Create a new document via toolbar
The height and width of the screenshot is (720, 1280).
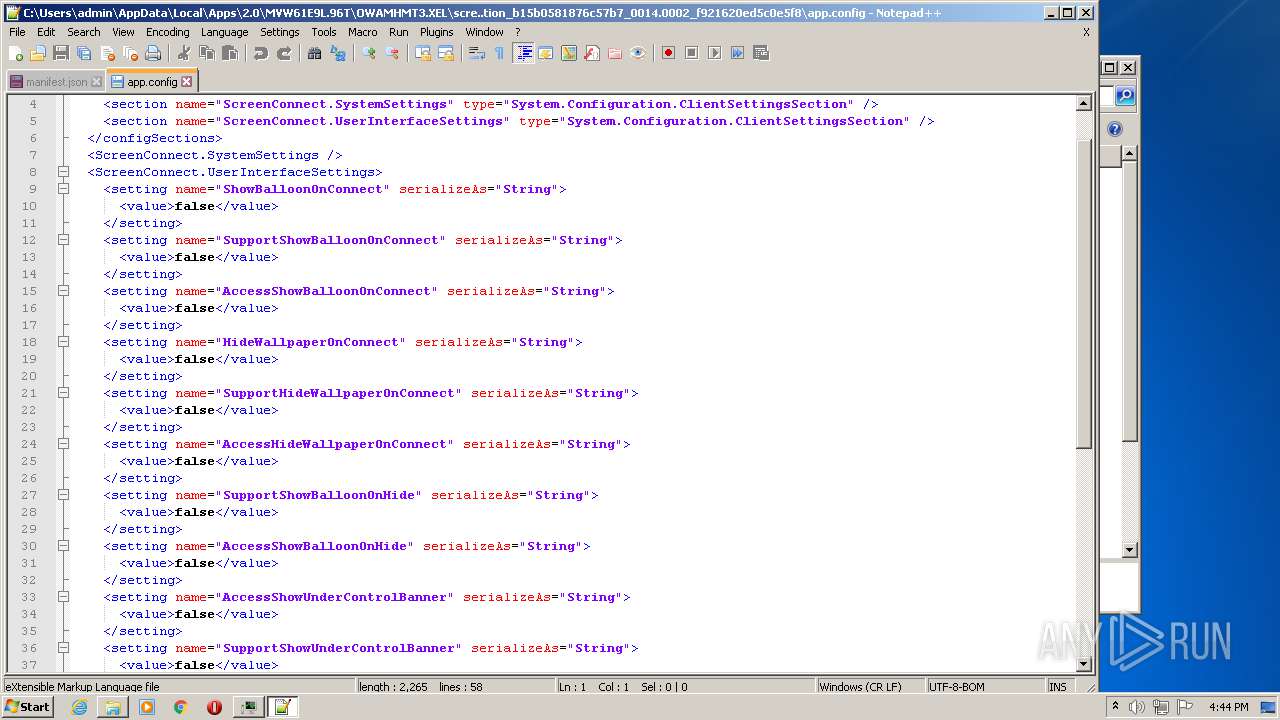pos(15,53)
